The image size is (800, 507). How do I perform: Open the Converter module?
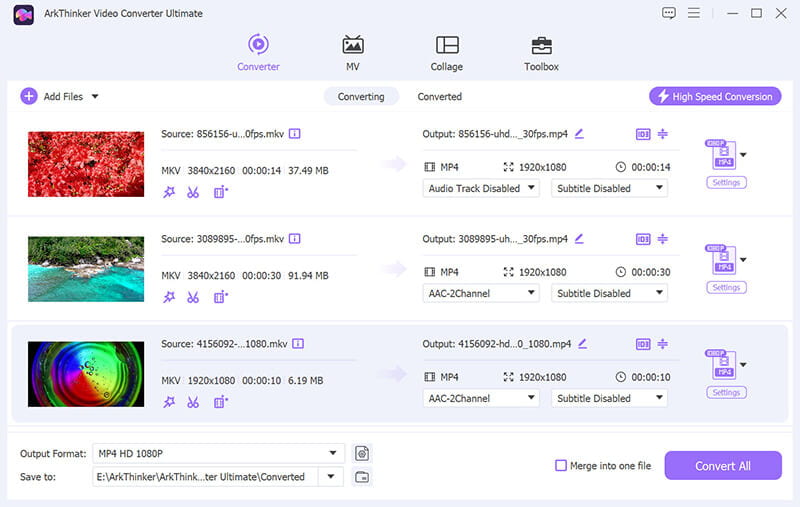(258, 53)
